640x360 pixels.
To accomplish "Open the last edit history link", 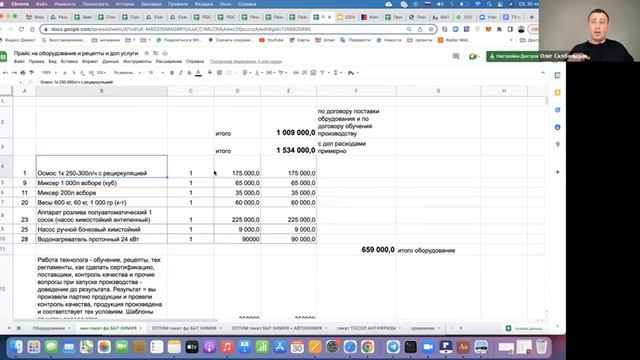I will (246, 61).
